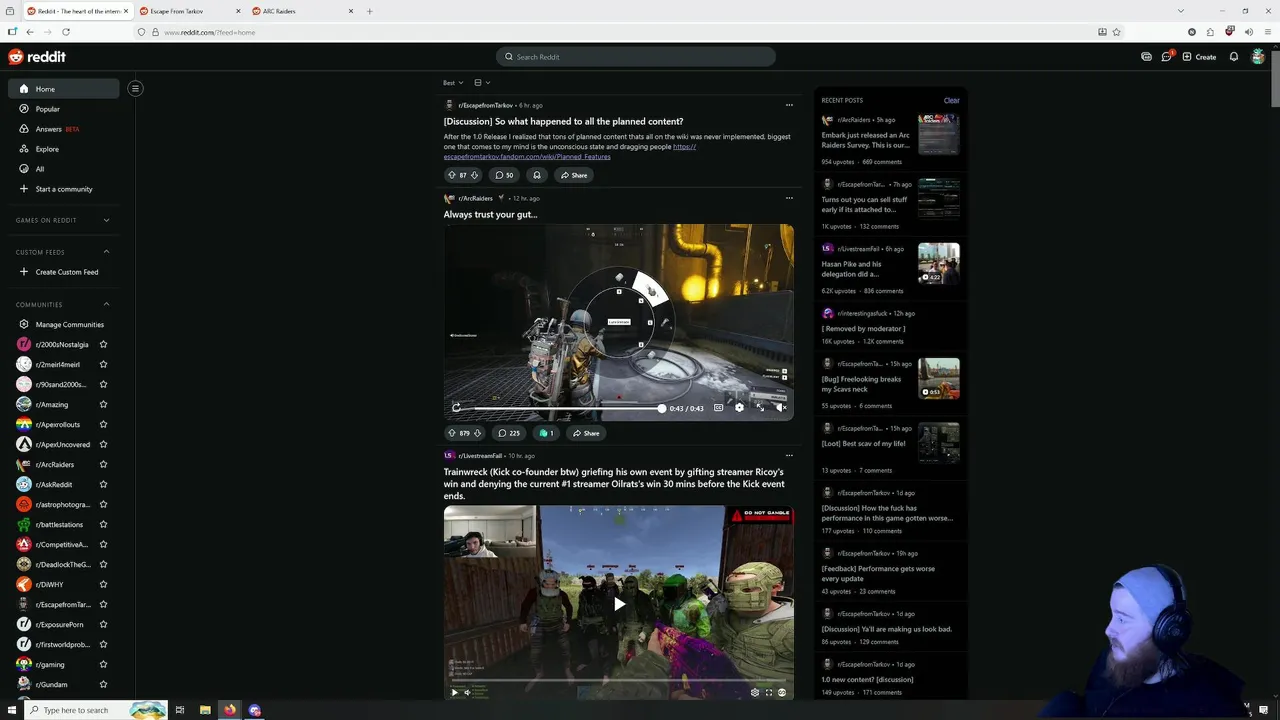Switch to the ARC Raiders tab
Image resolution: width=1280 pixels, height=720 pixels.
302,11
